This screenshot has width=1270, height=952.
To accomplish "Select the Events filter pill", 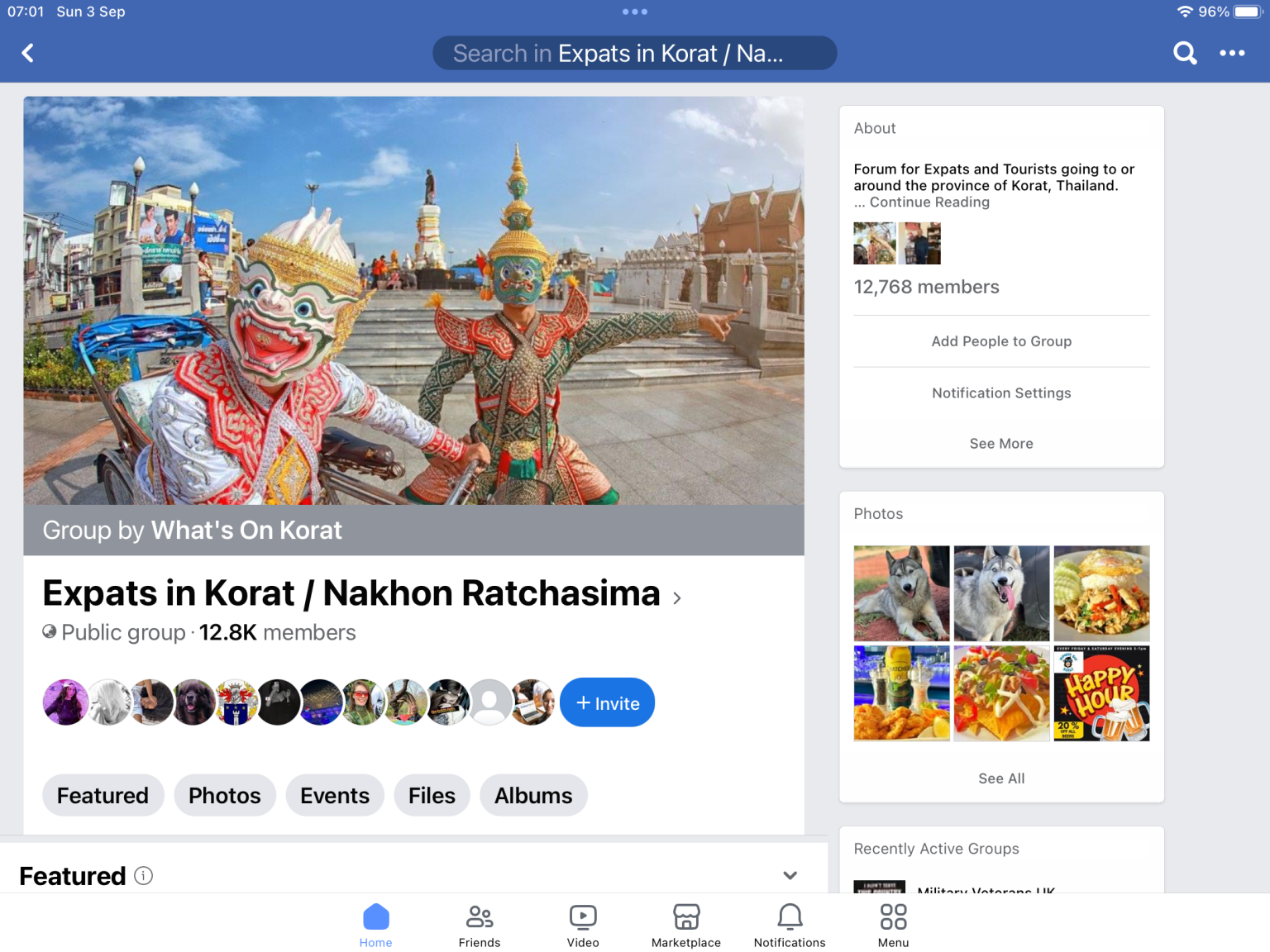I will [335, 795].
